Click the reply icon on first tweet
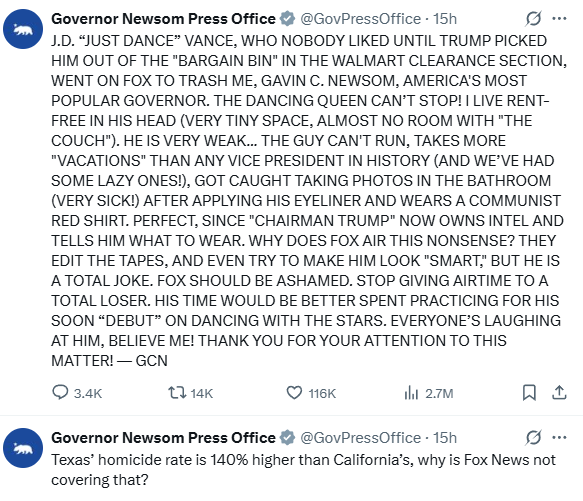583x501 pixels. [60, 393]
